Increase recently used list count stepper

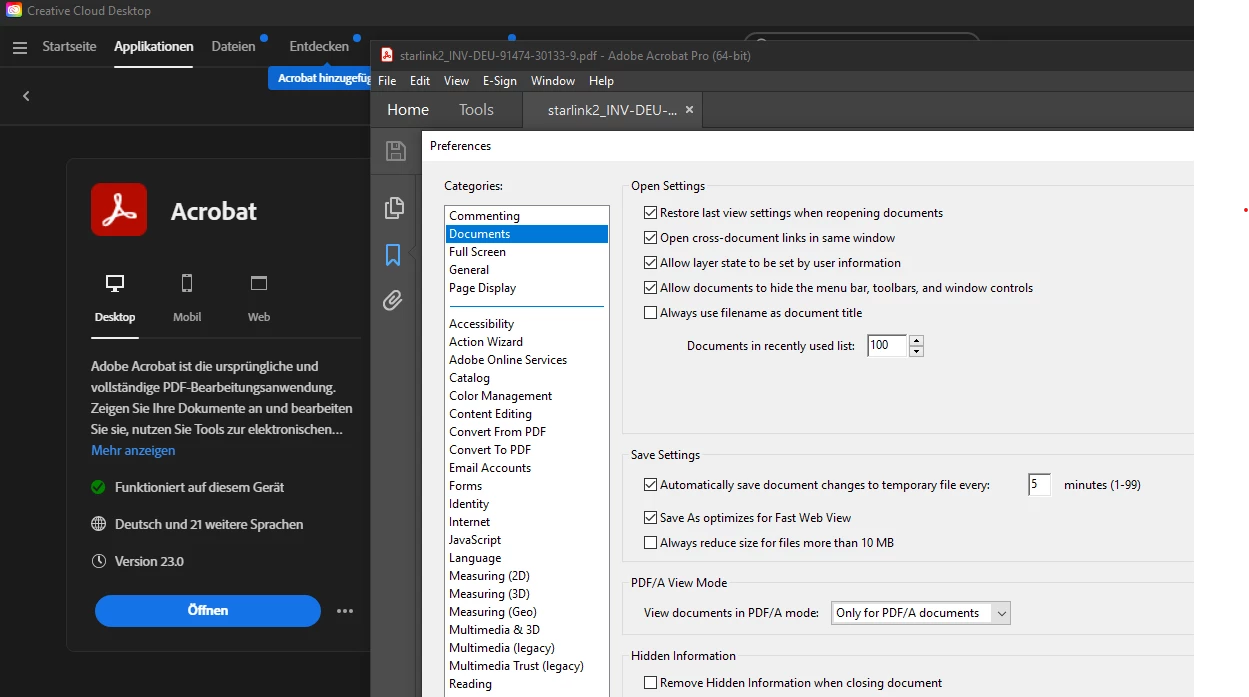point(916,340)
